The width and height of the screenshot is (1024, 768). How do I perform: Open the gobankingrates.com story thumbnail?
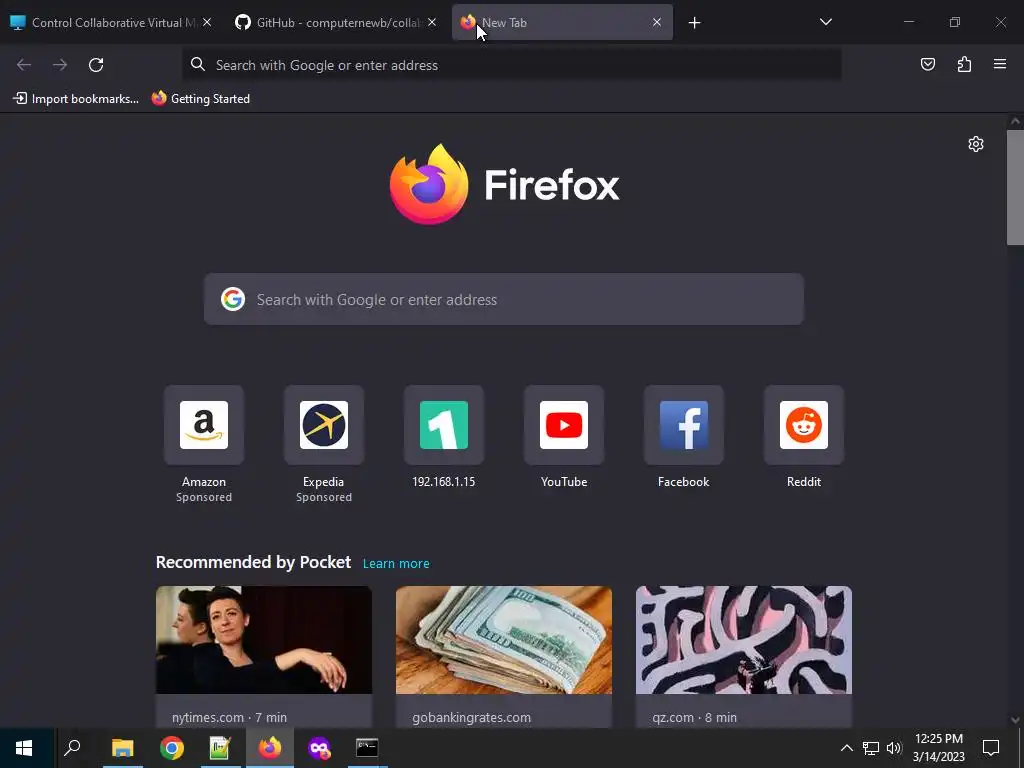pyautogui.click(x=504, y=640)
